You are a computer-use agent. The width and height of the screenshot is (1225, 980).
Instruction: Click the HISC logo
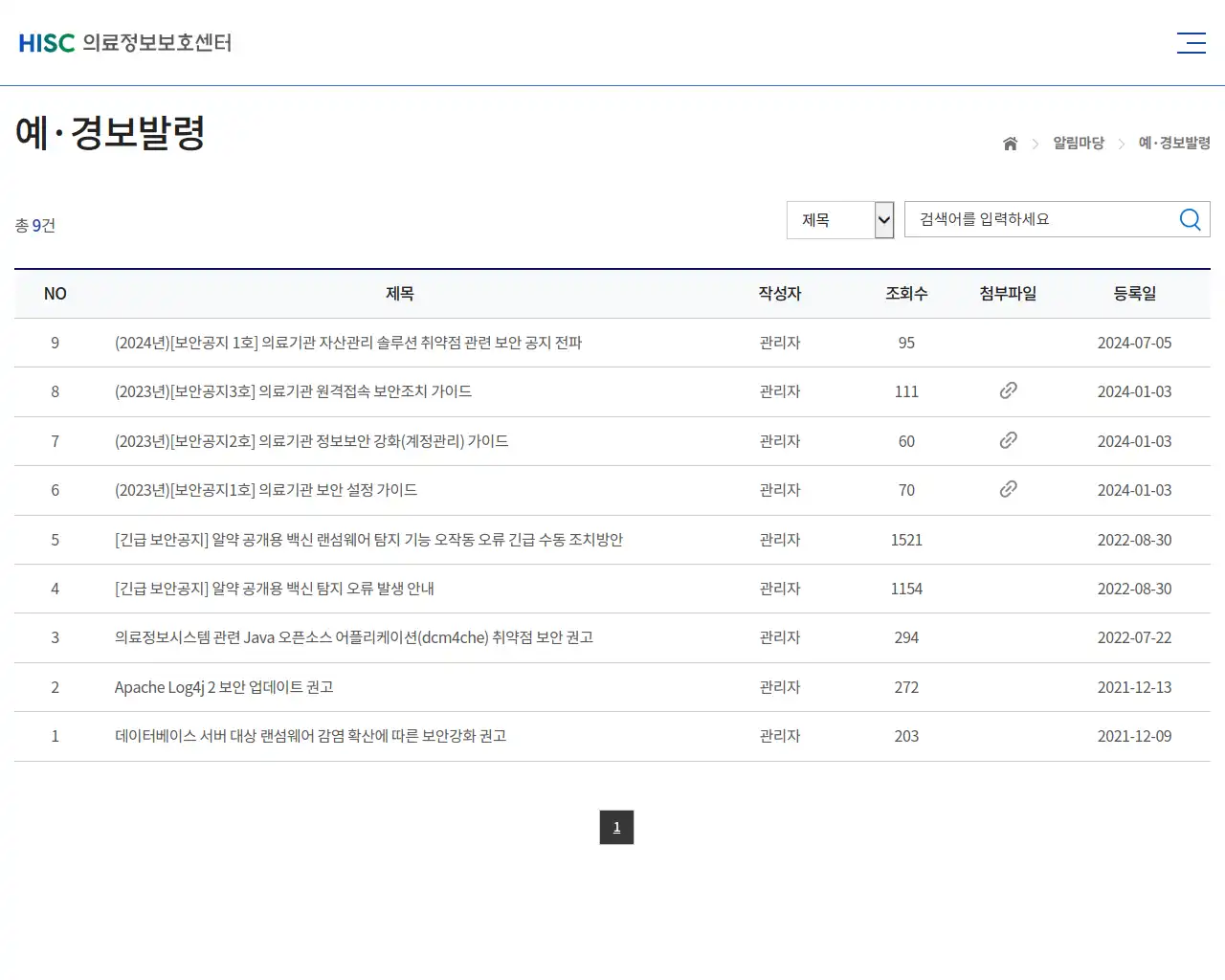pyautogui.click(x=46, y=42)
